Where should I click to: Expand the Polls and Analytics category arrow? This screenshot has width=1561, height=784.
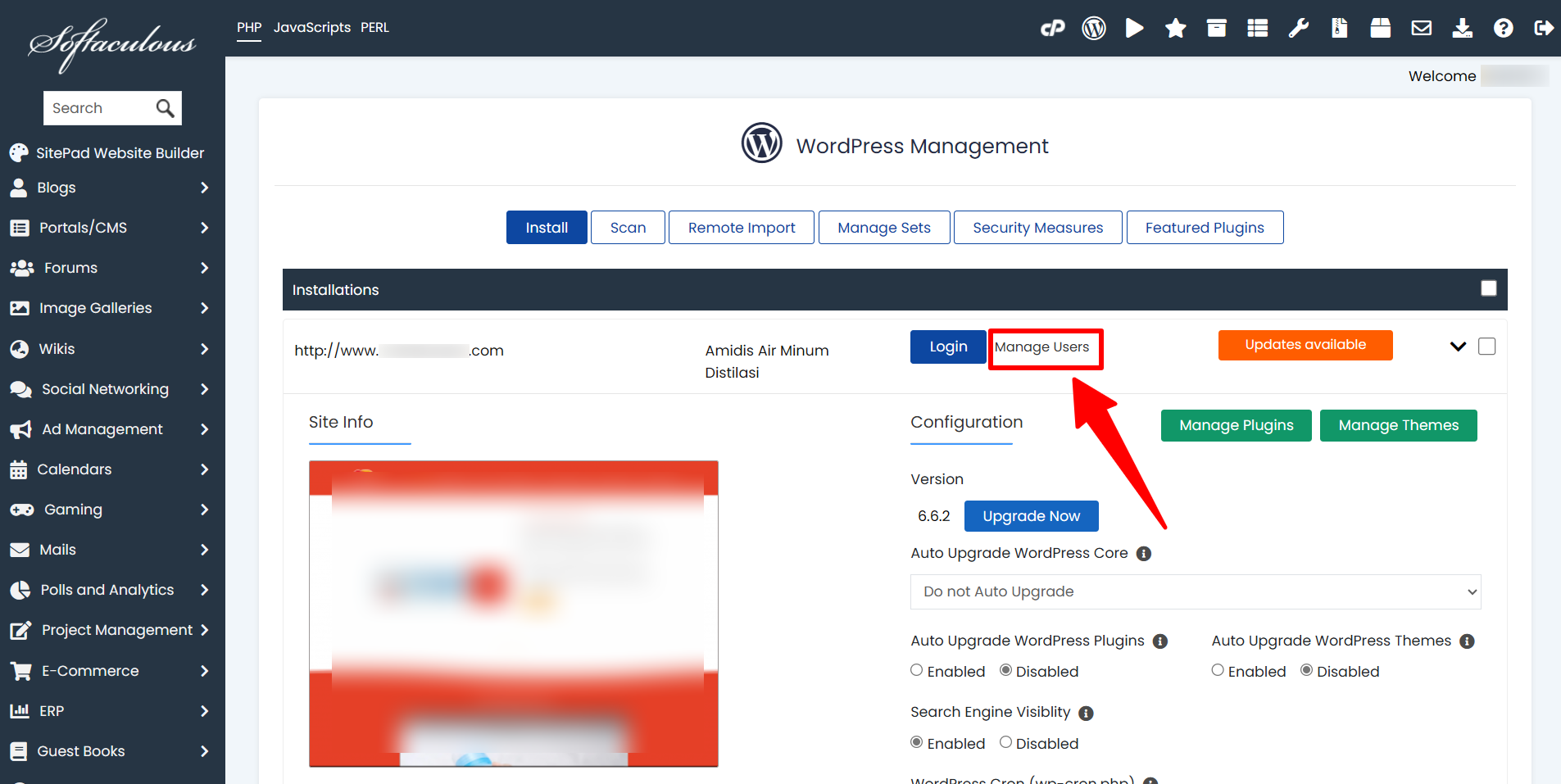(204, 590)
